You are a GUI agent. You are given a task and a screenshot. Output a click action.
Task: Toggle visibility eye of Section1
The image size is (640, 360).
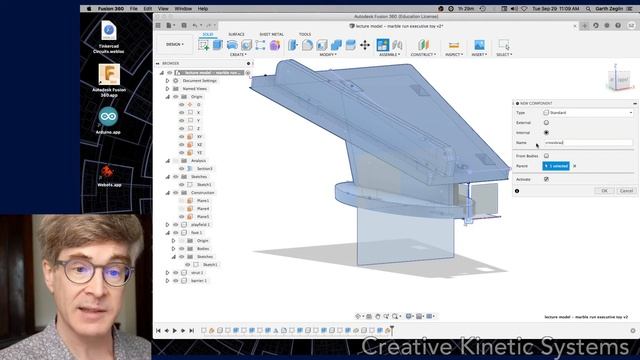click(182, 169)
